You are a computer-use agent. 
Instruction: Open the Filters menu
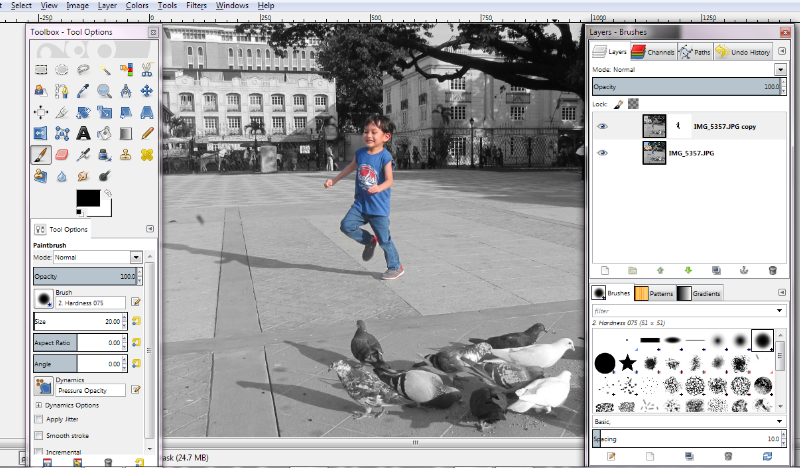click(x=196, y=6)
